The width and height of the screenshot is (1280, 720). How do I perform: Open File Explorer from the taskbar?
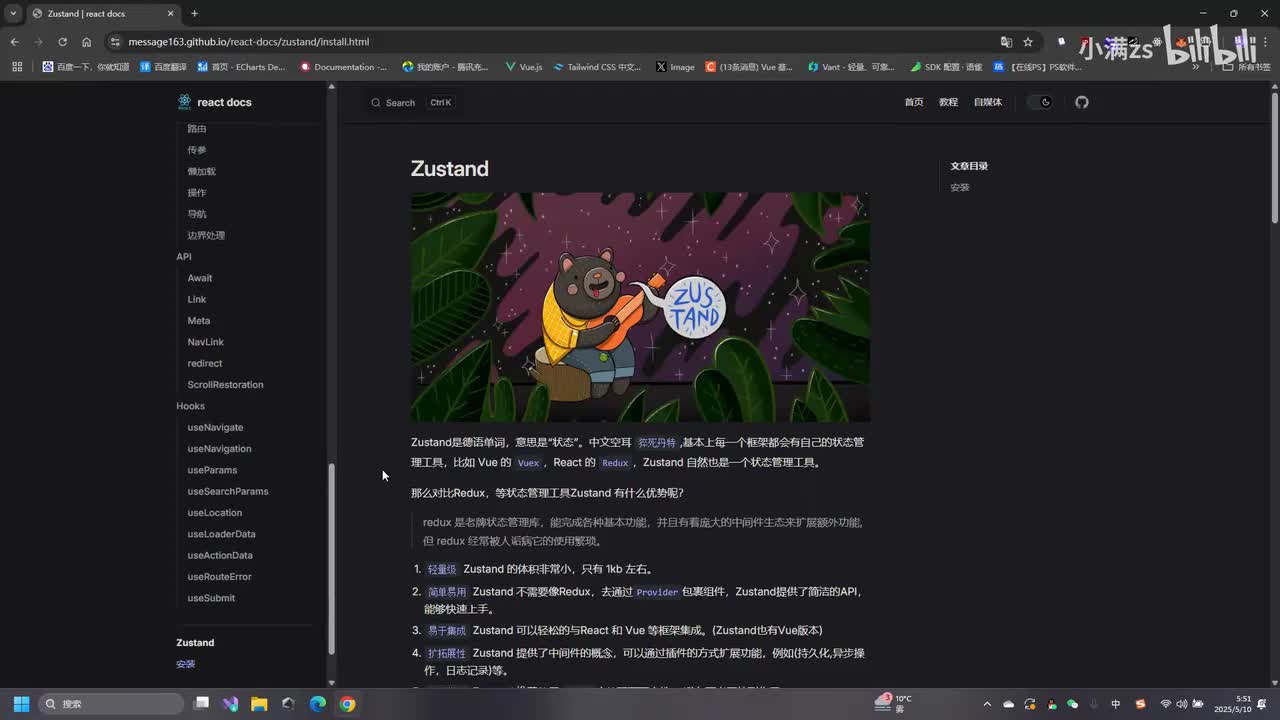[259, 704]
